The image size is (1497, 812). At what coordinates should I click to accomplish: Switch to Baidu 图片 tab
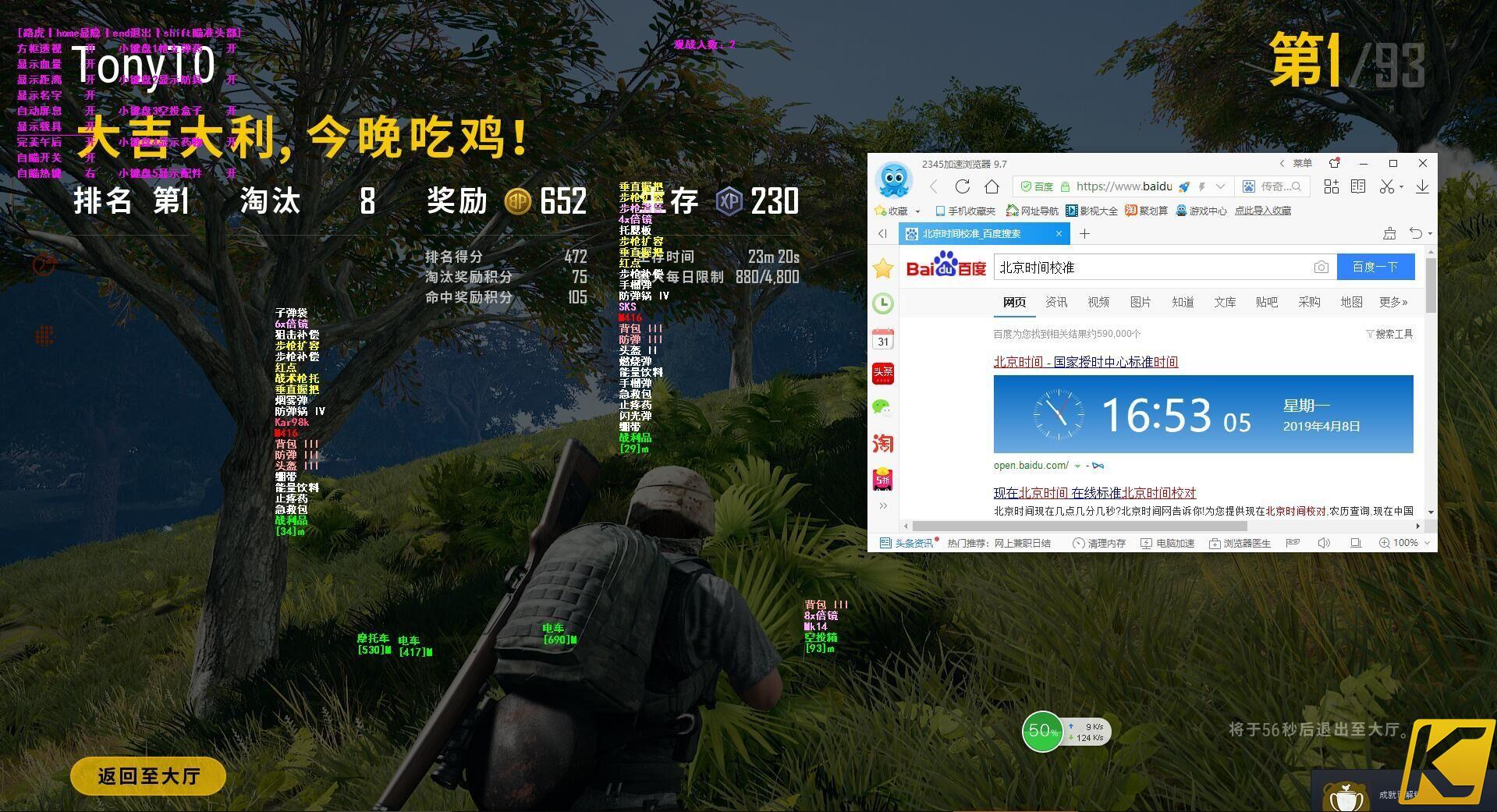pos(1140,302)
